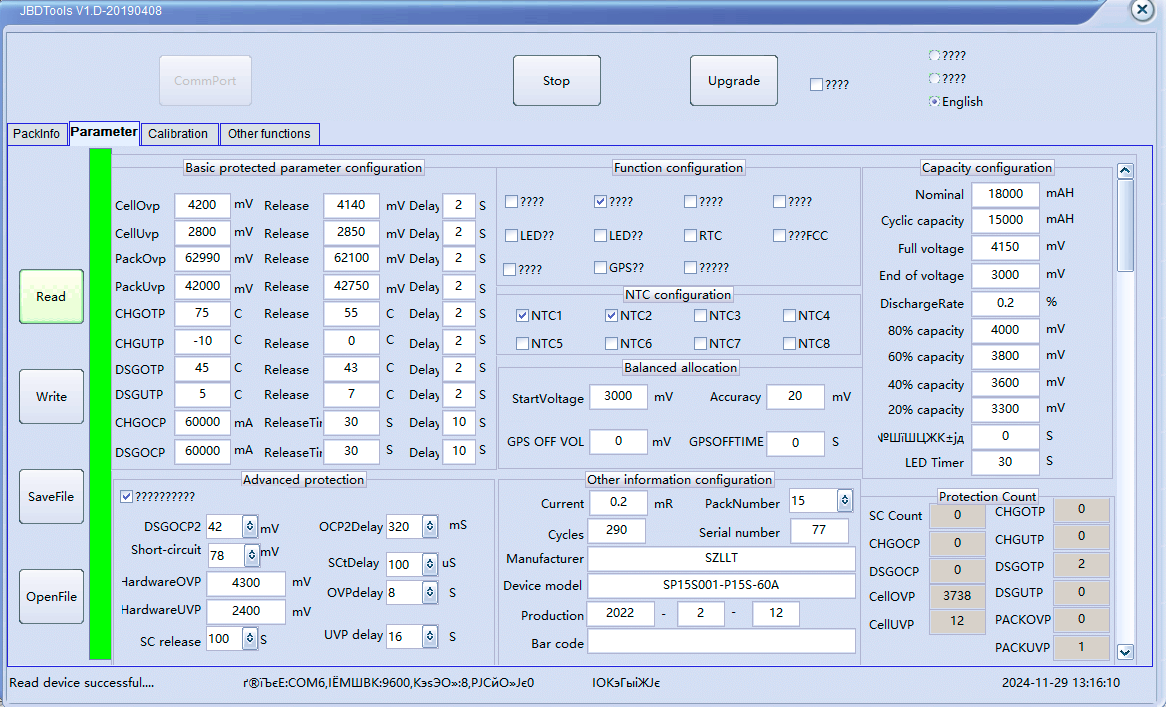Enable the NTC3 checkbox

(x=700, y=316)
